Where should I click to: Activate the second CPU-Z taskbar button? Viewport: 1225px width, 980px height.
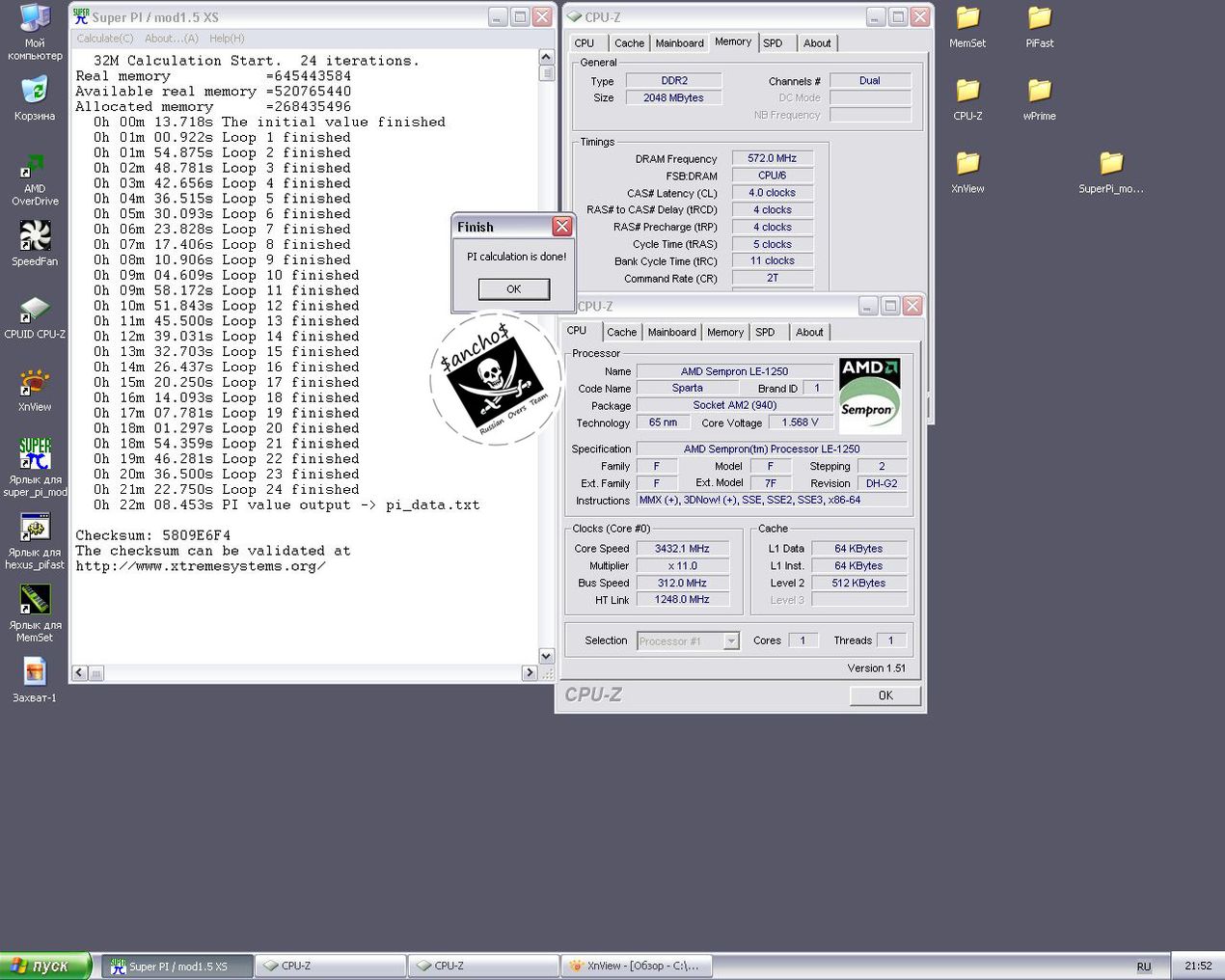(x=483, y=966)
